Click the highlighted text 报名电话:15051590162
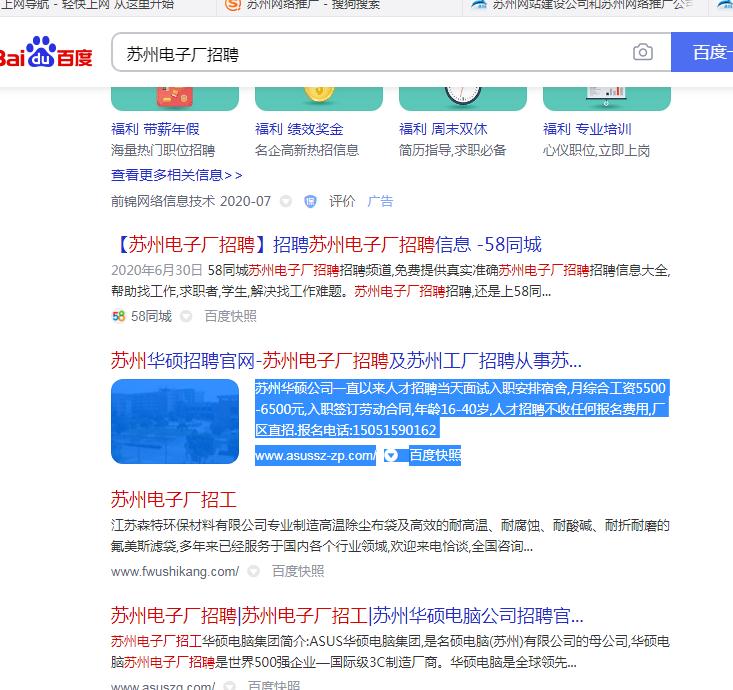The image size is (733, 690). [366, 430]
